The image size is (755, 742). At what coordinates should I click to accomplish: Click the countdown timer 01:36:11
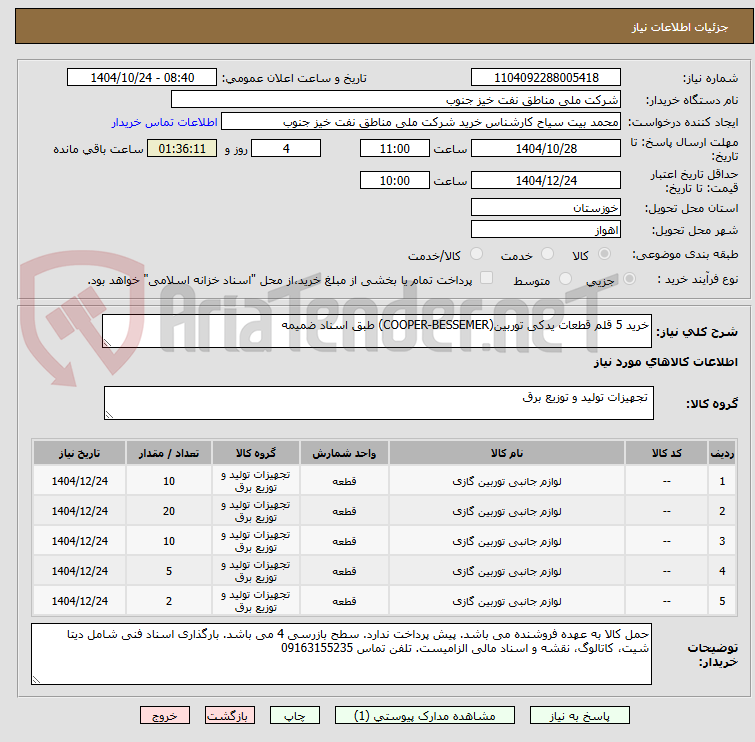[x=182, y=148]
